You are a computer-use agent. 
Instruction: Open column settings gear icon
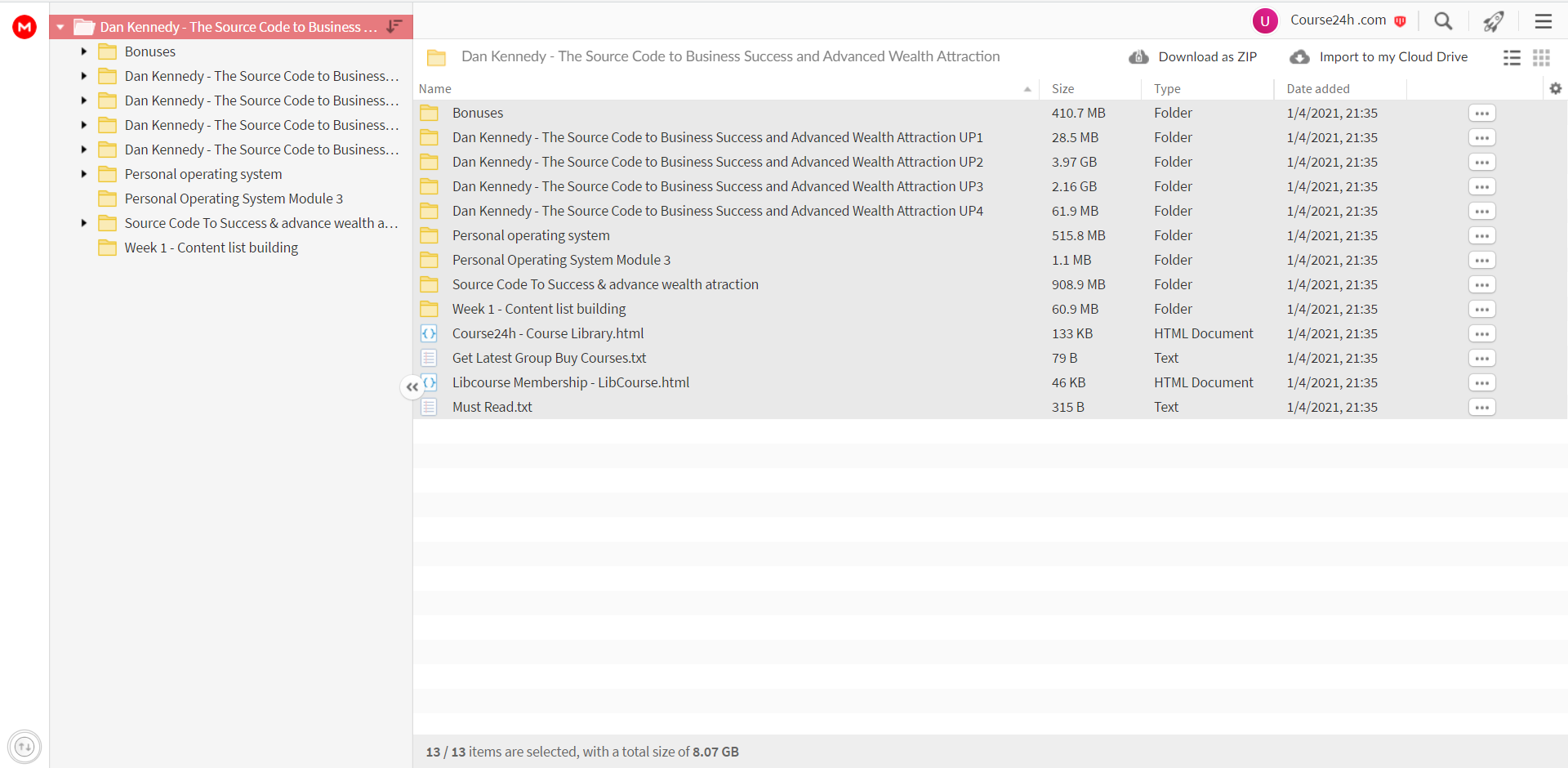click(1555, 88)
